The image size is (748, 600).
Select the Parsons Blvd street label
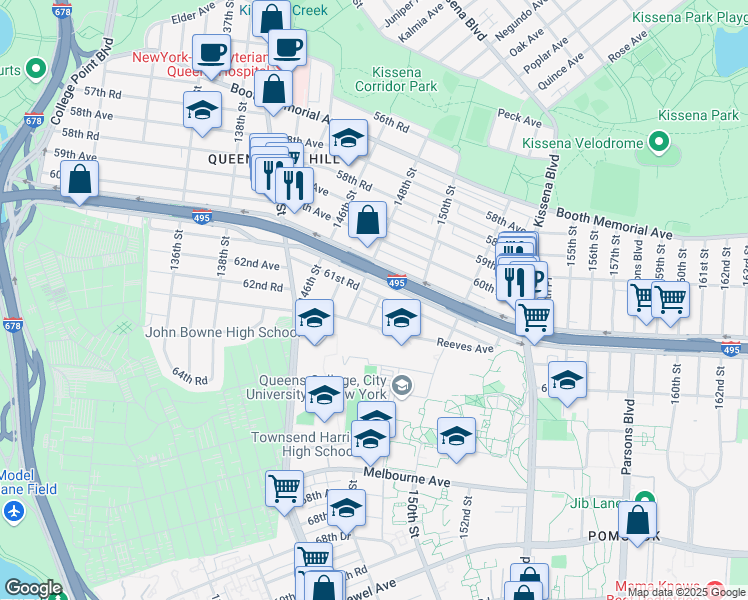pyautogui.click(x=628, y=437)
